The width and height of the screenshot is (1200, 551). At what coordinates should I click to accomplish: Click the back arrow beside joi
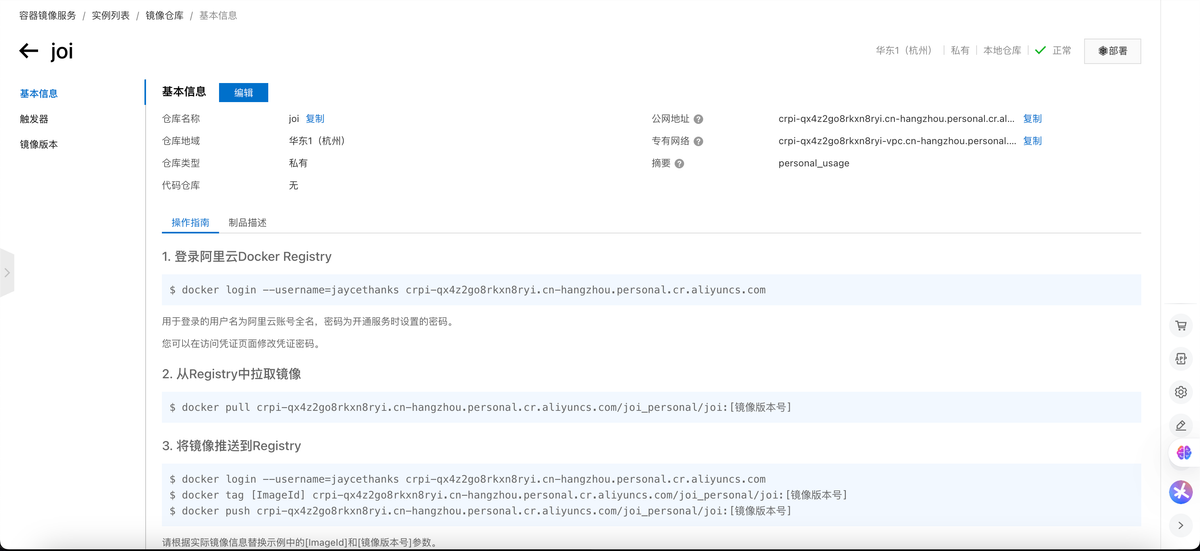(x=28, y=51)
